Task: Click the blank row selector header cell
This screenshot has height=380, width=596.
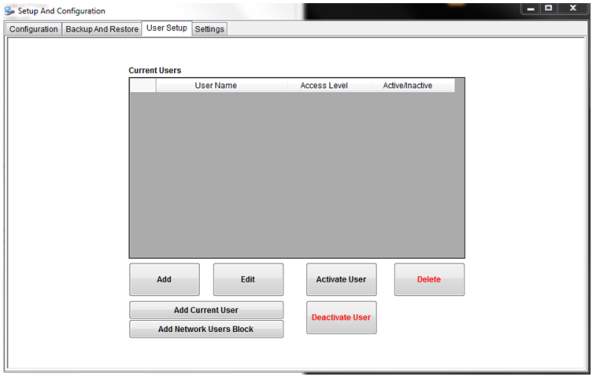Action: [x=143, y=86]
